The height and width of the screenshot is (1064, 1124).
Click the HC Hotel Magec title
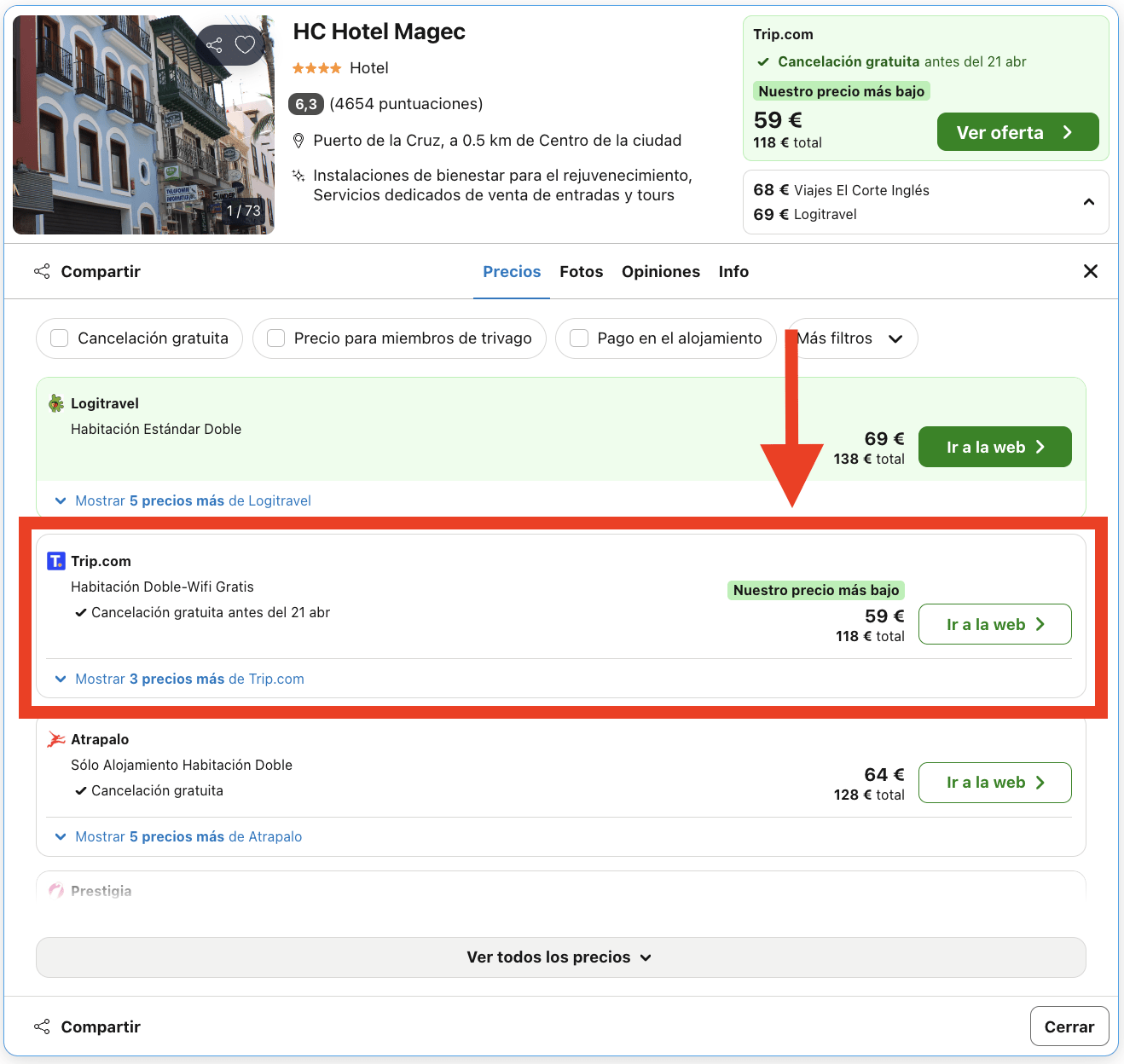(379, 32)
